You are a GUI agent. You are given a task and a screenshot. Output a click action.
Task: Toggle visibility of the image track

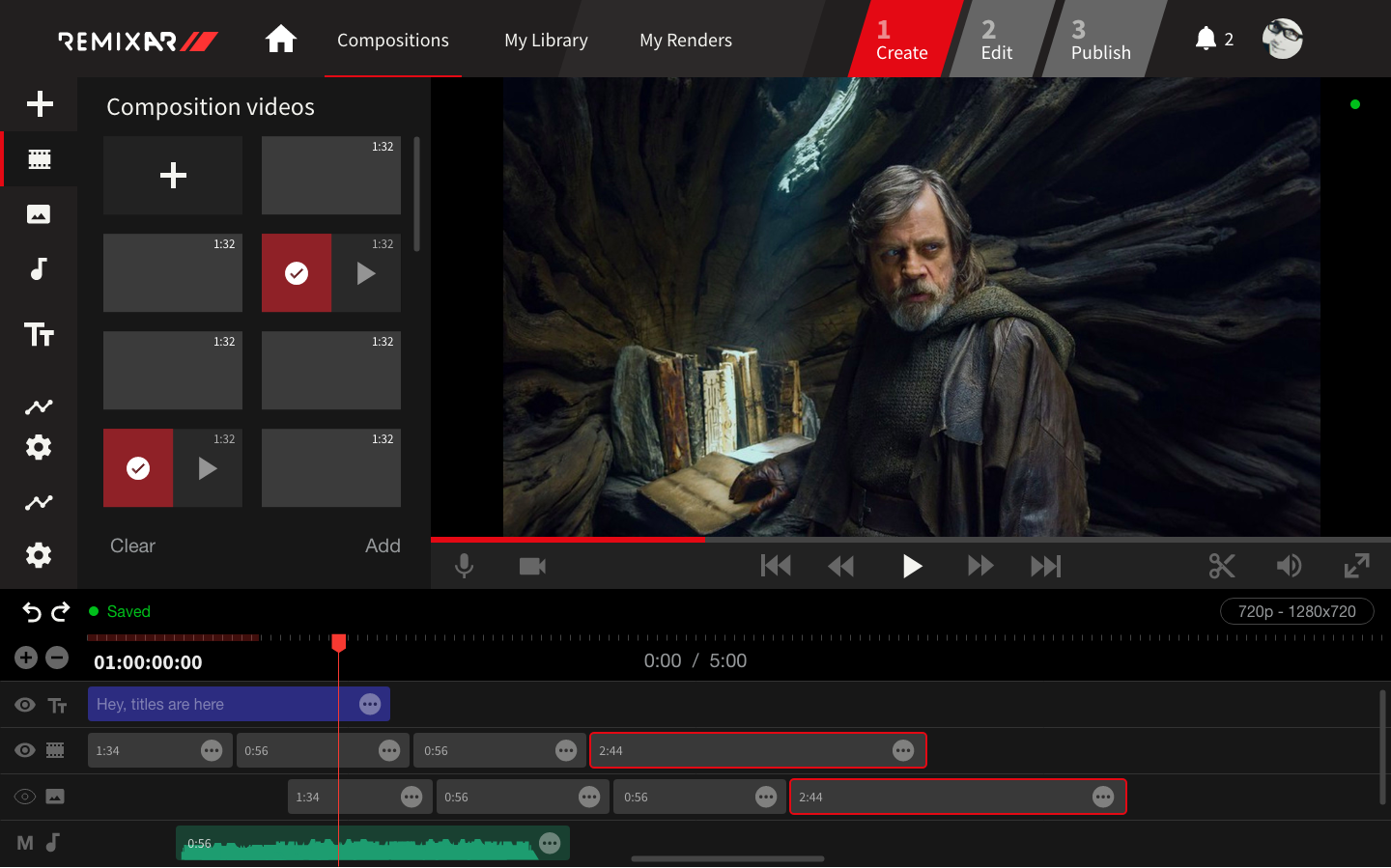point(25,797)
